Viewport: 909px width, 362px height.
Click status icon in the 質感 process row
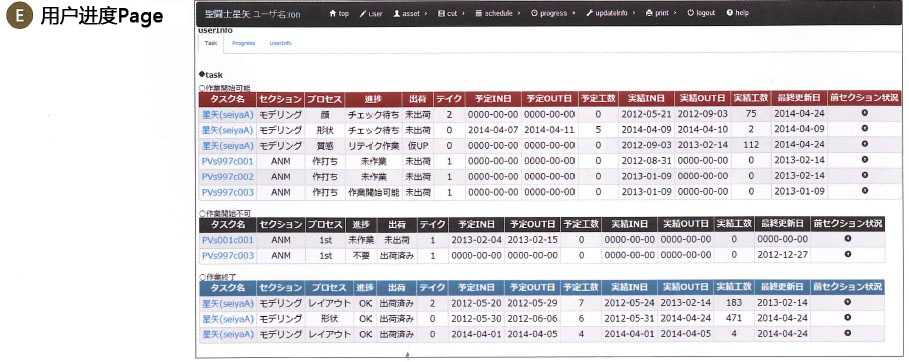point(864,144)
